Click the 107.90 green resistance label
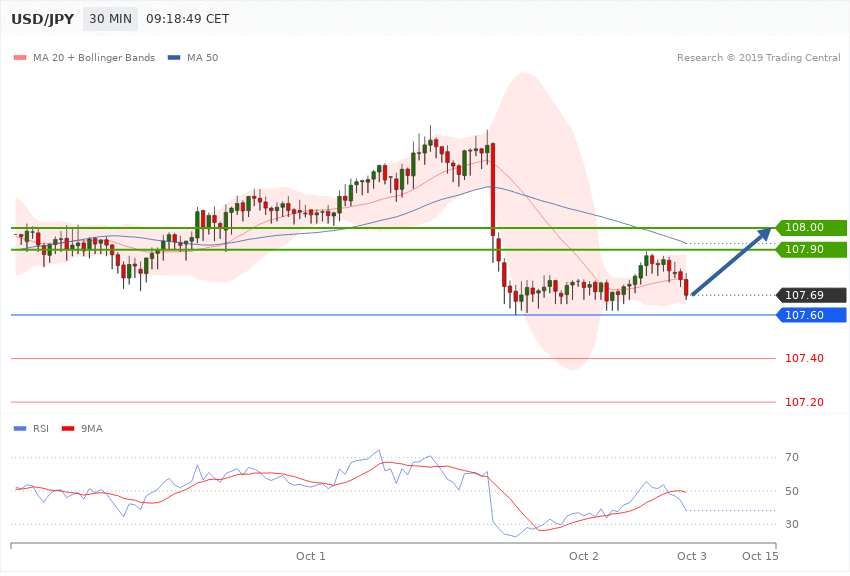The image size is (850, 576). click(x=811, y=249)
